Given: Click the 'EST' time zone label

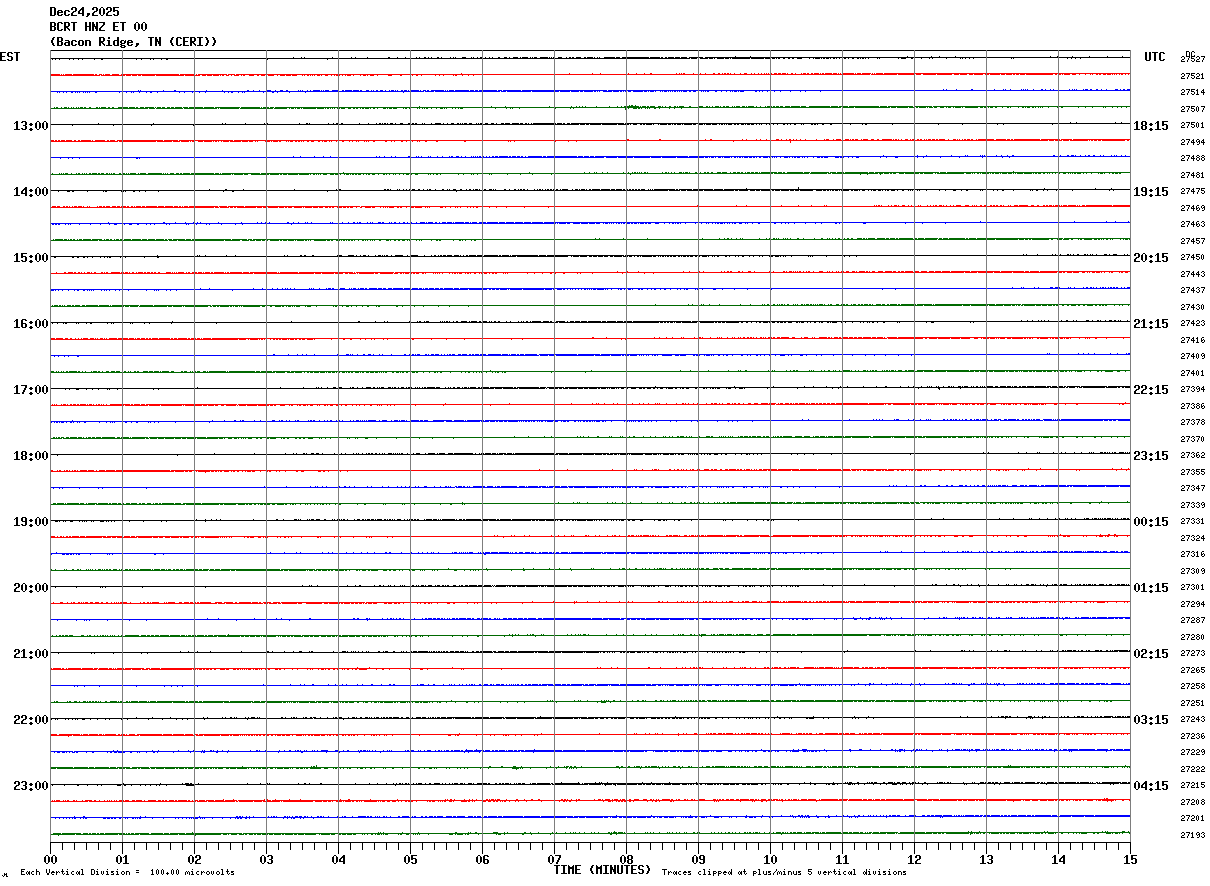Looking at the screenshot, I should click(10, 57).
